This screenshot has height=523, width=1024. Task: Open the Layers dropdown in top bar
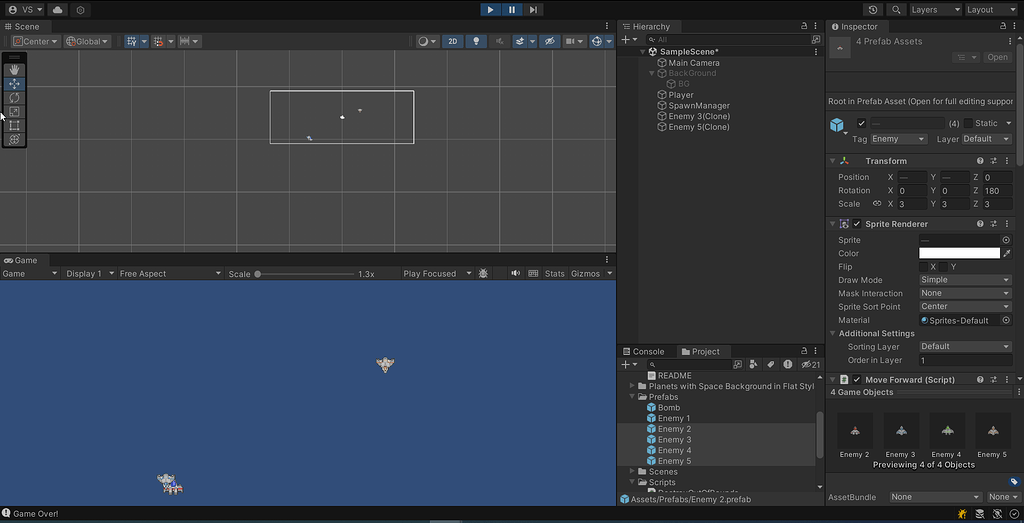[x=932, y=10]
